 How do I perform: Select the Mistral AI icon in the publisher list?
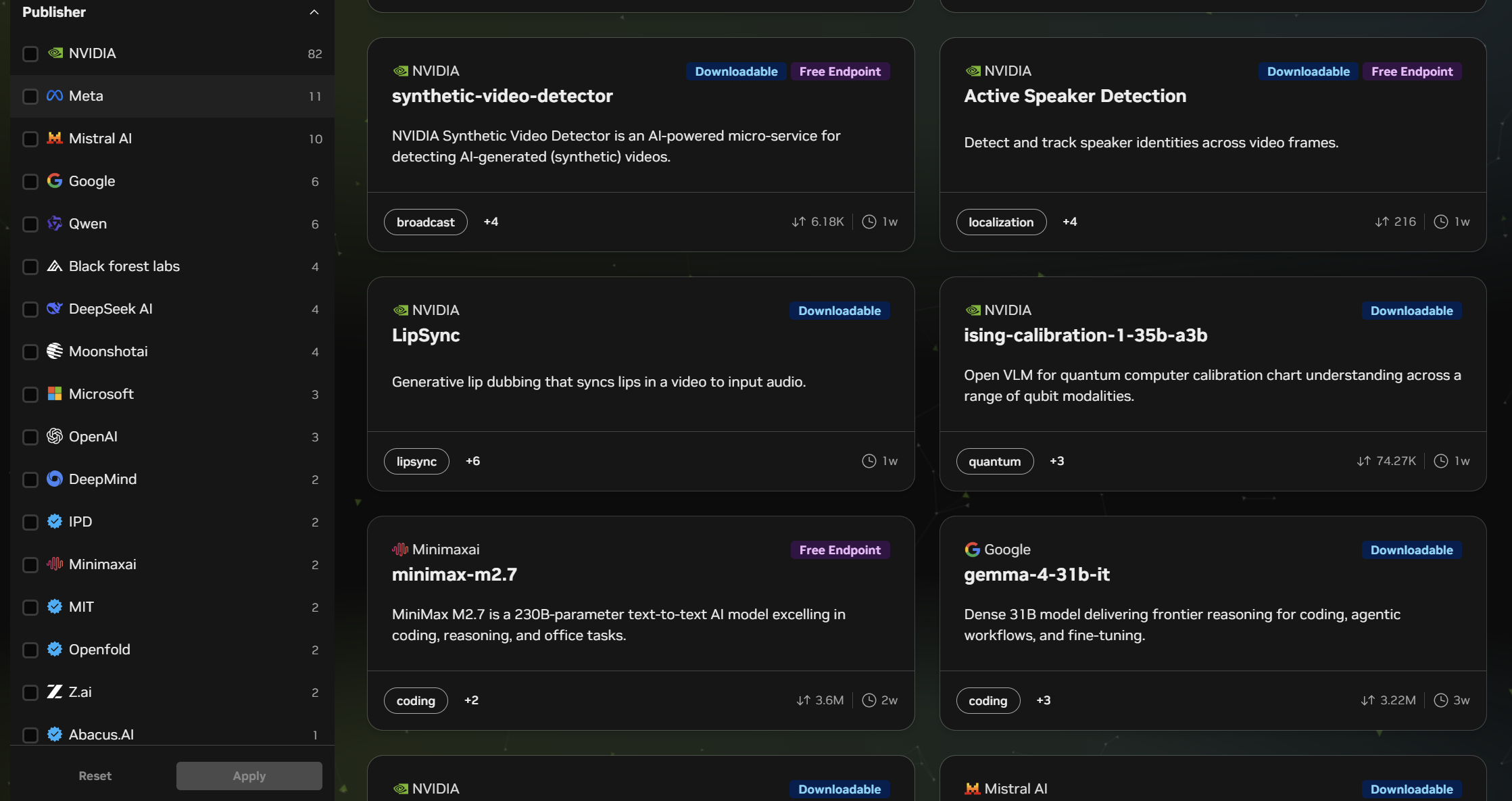tap(54, 139)
